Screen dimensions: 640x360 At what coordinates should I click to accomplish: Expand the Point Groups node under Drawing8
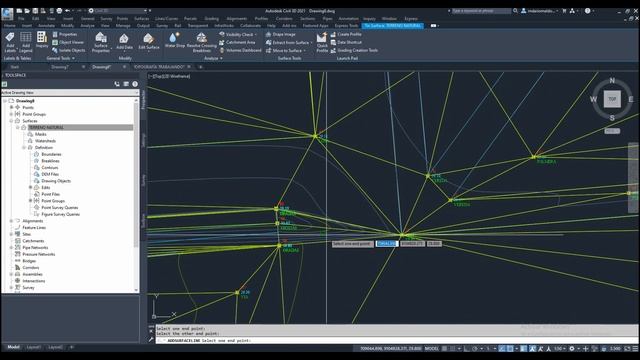pos(11,114)
